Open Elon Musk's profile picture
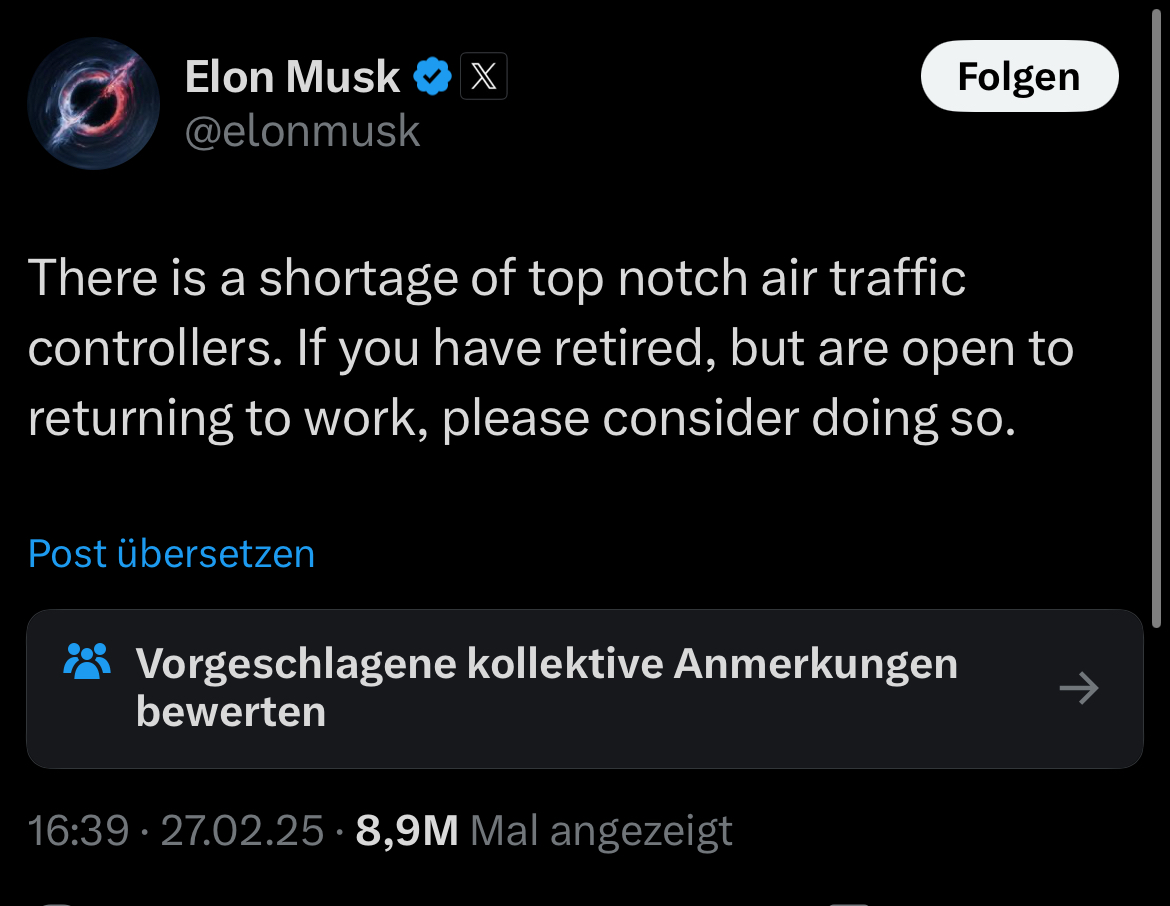The image size is (1170, 906). [93, 103]
